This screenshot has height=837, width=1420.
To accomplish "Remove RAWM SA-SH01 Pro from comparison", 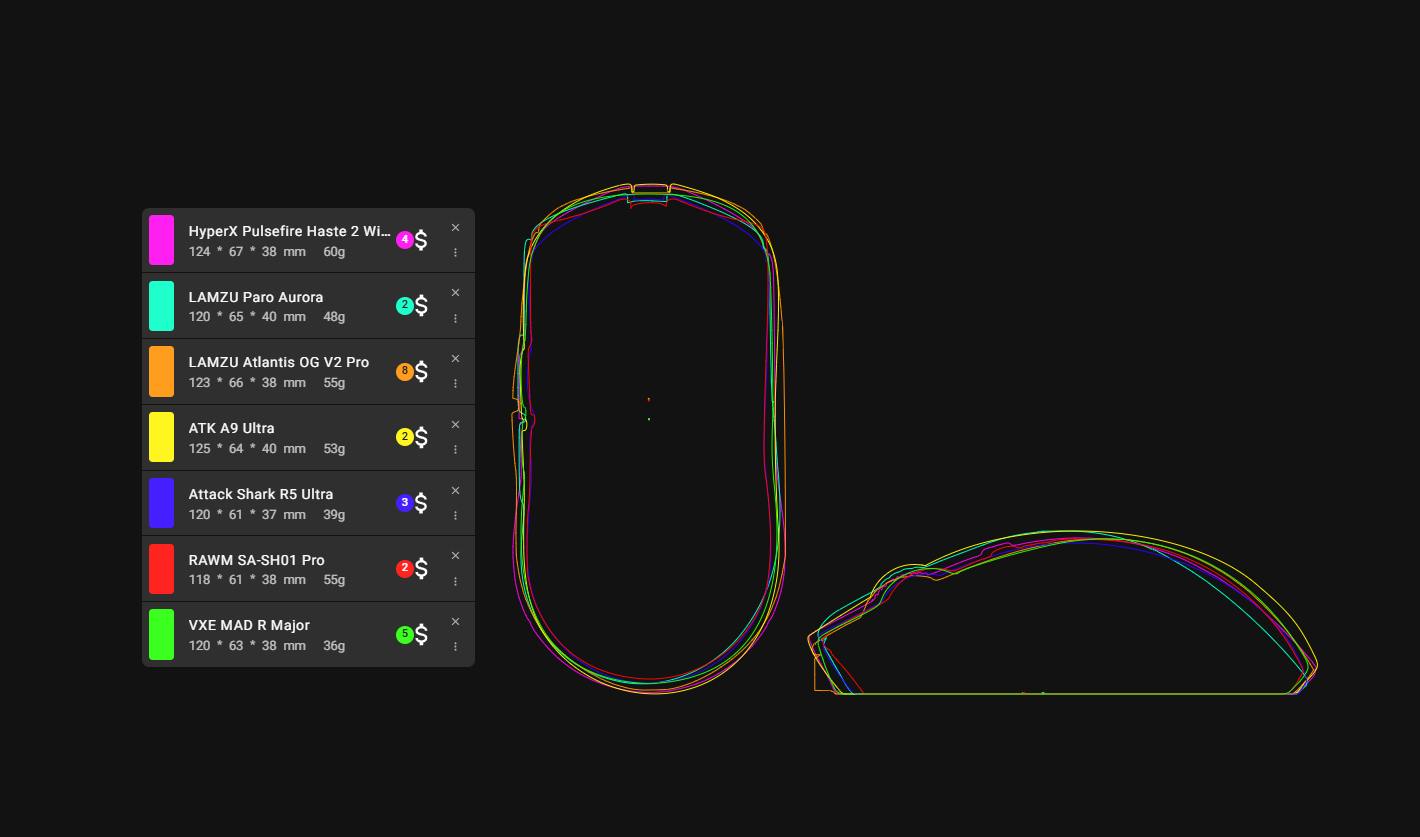I will tap(455, 556).
